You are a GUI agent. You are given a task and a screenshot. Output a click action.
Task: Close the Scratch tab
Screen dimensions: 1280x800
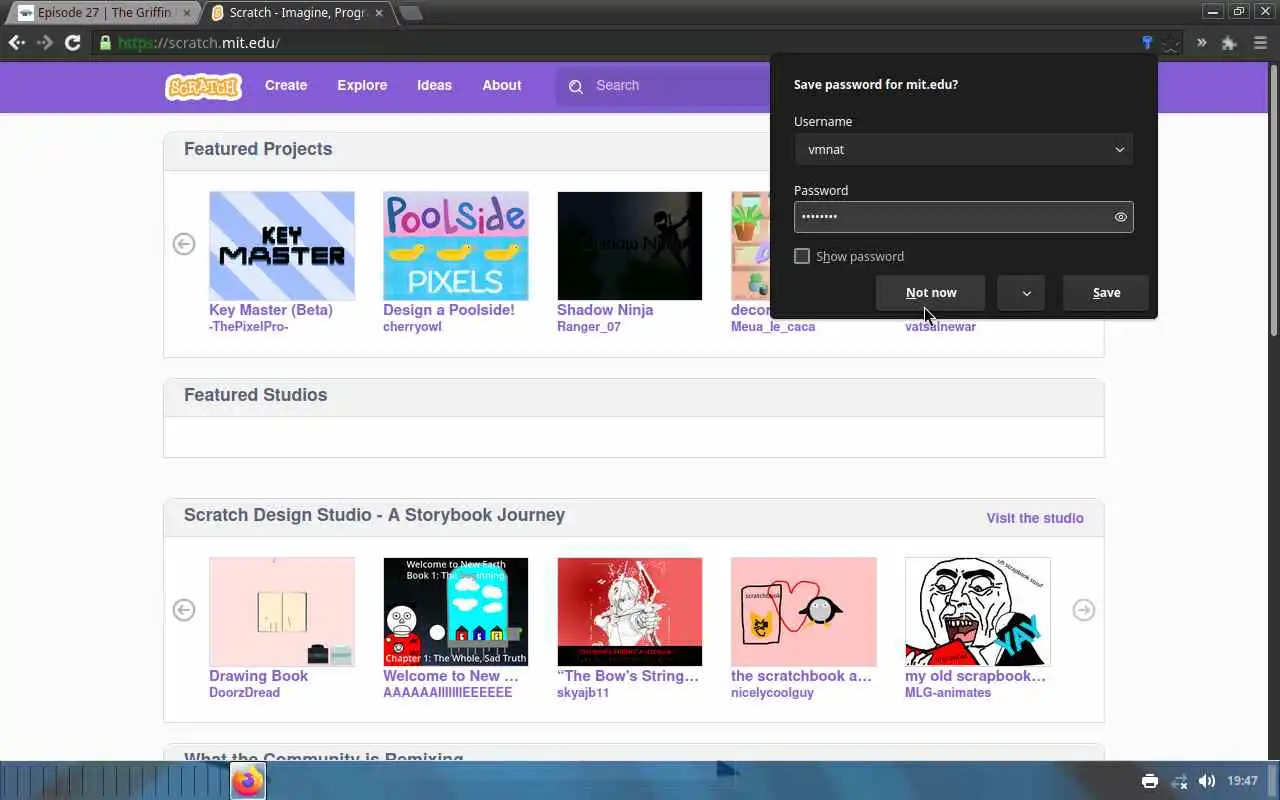(379, 13)
